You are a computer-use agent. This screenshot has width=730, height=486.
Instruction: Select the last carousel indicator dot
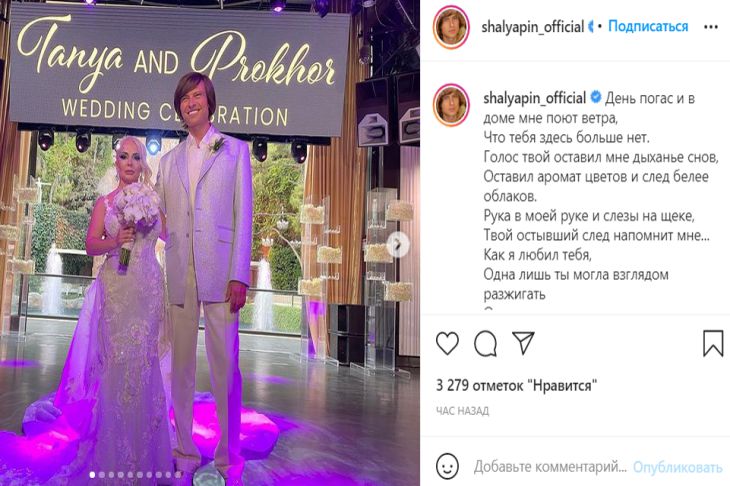(x=178, y=475)
